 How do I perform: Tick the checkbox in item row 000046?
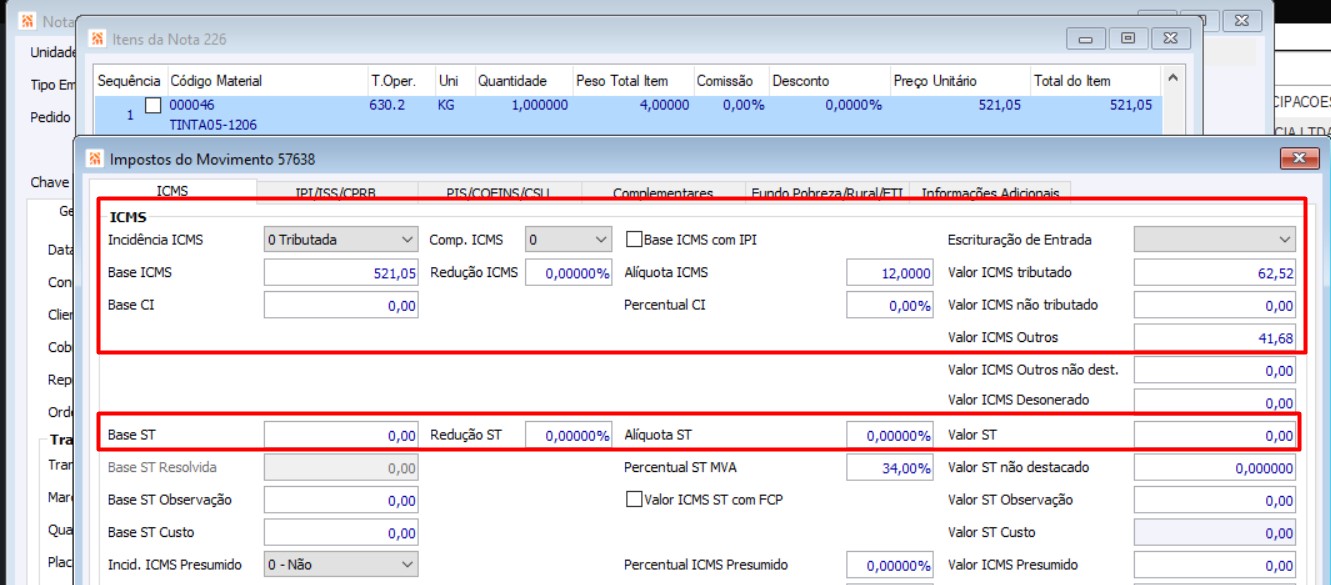153,105
